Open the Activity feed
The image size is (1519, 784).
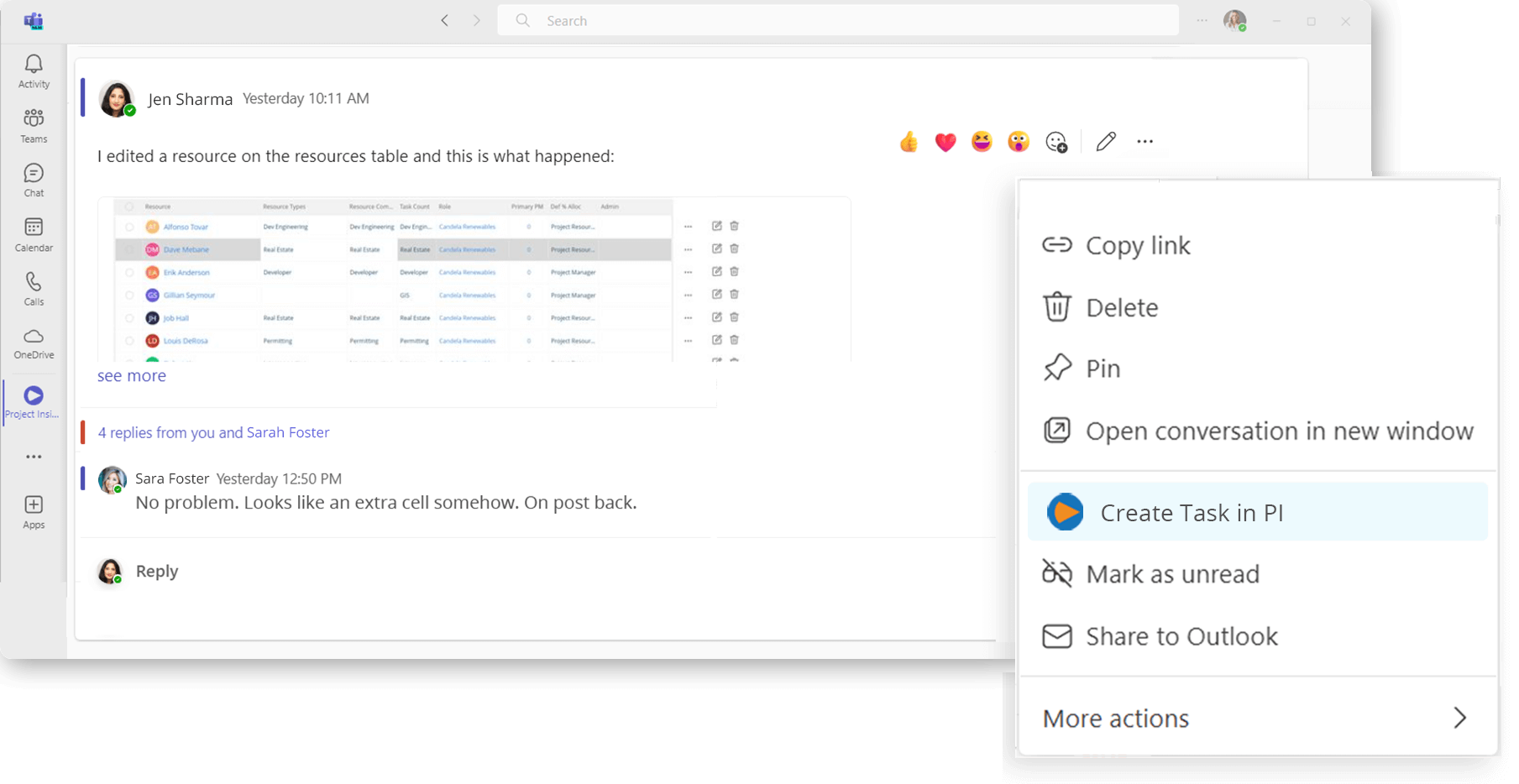pyautogui.click(x=33, y=71)
